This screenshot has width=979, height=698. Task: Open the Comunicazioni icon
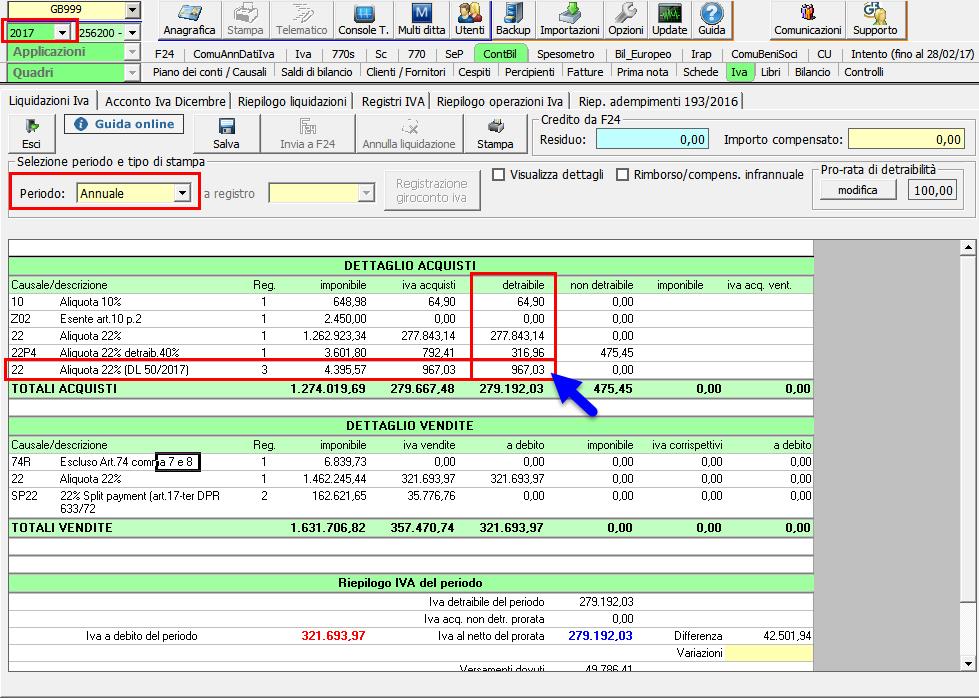[808, 19]
